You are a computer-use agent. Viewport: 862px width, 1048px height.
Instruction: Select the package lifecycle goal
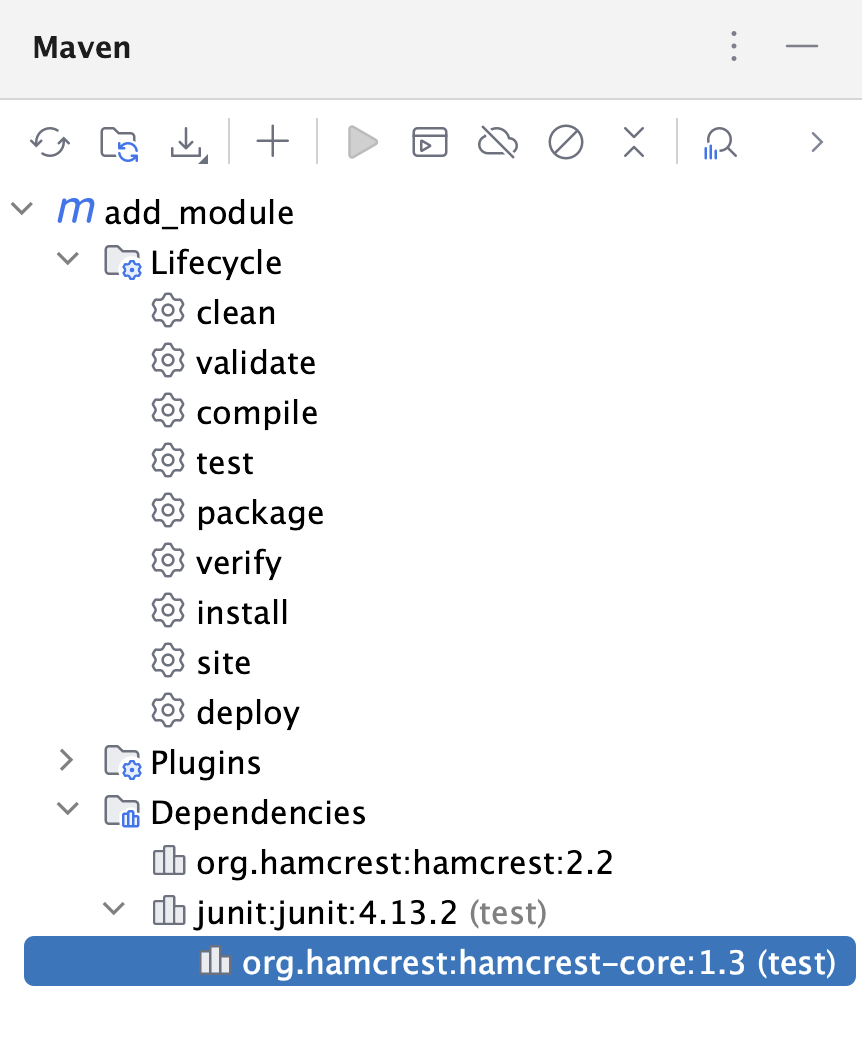coord(260,512)
